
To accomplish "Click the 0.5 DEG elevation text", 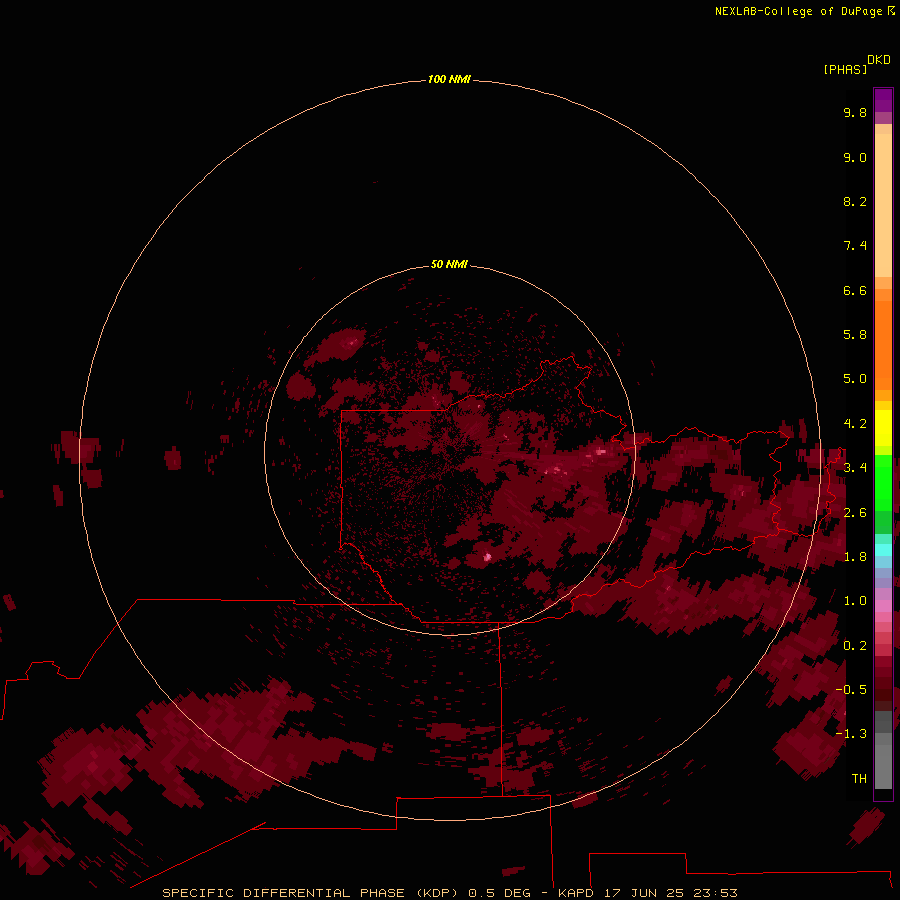I will 499,893.
